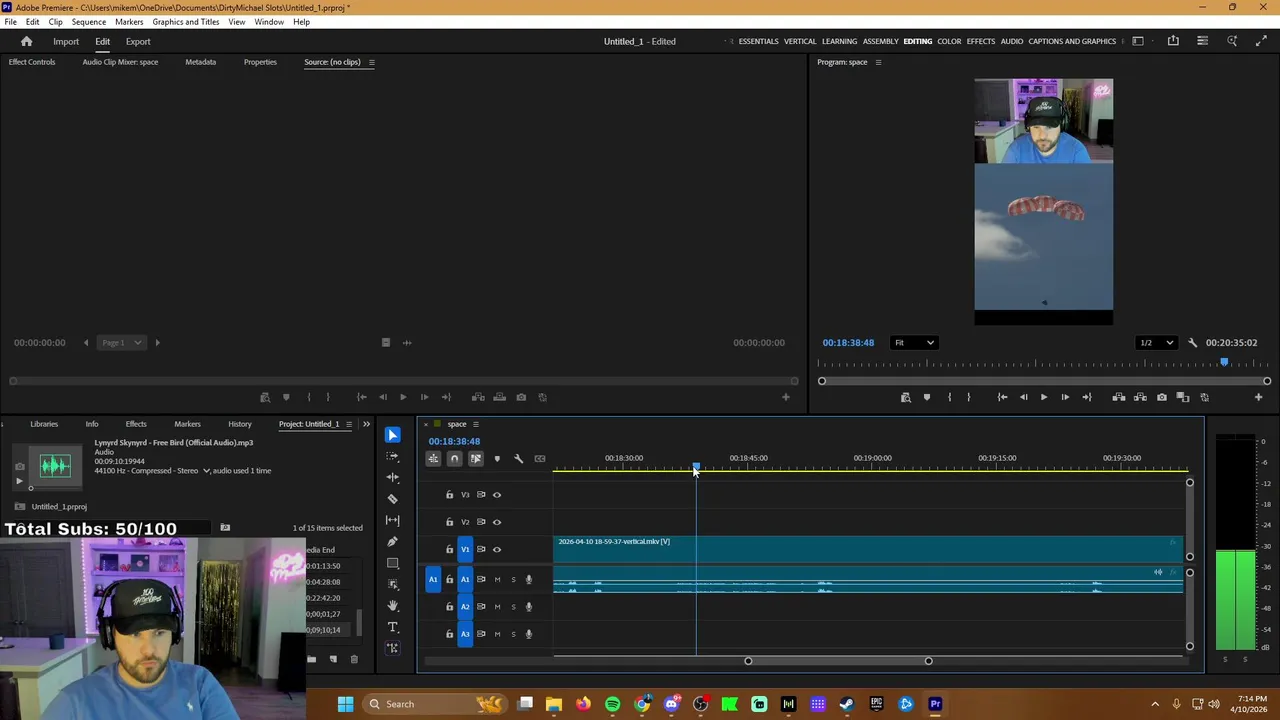
Task: Switch to the Effects panel tab
Action: coord(136,424)
